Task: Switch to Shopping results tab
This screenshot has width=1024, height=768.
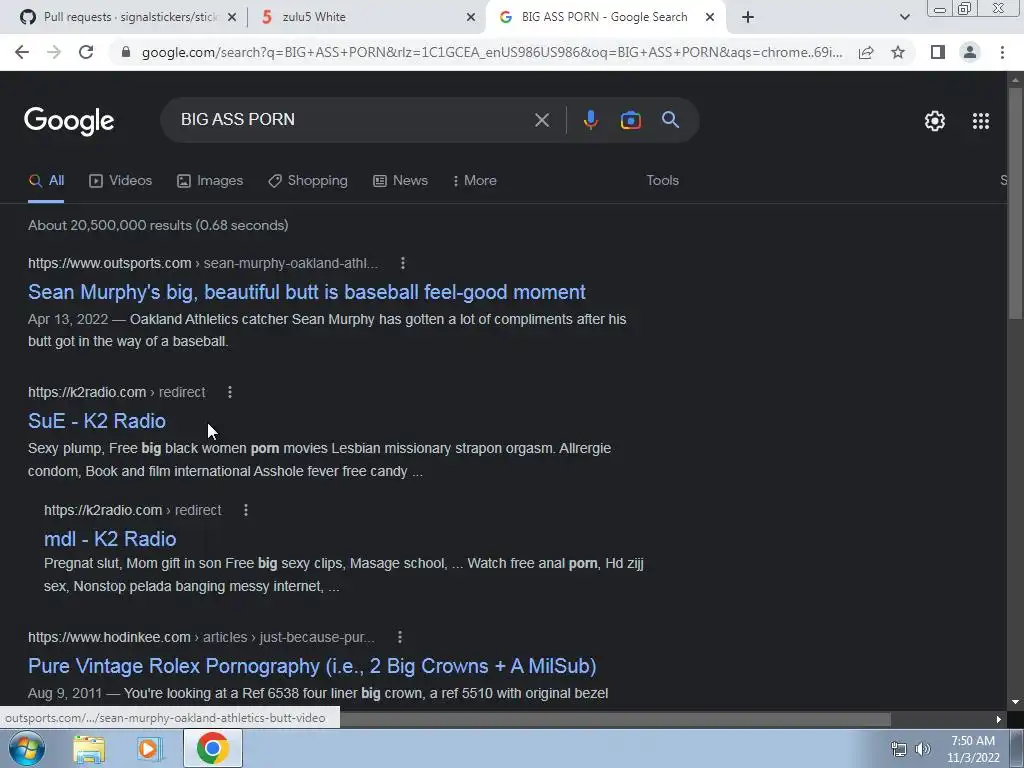Action: point(308,181)
